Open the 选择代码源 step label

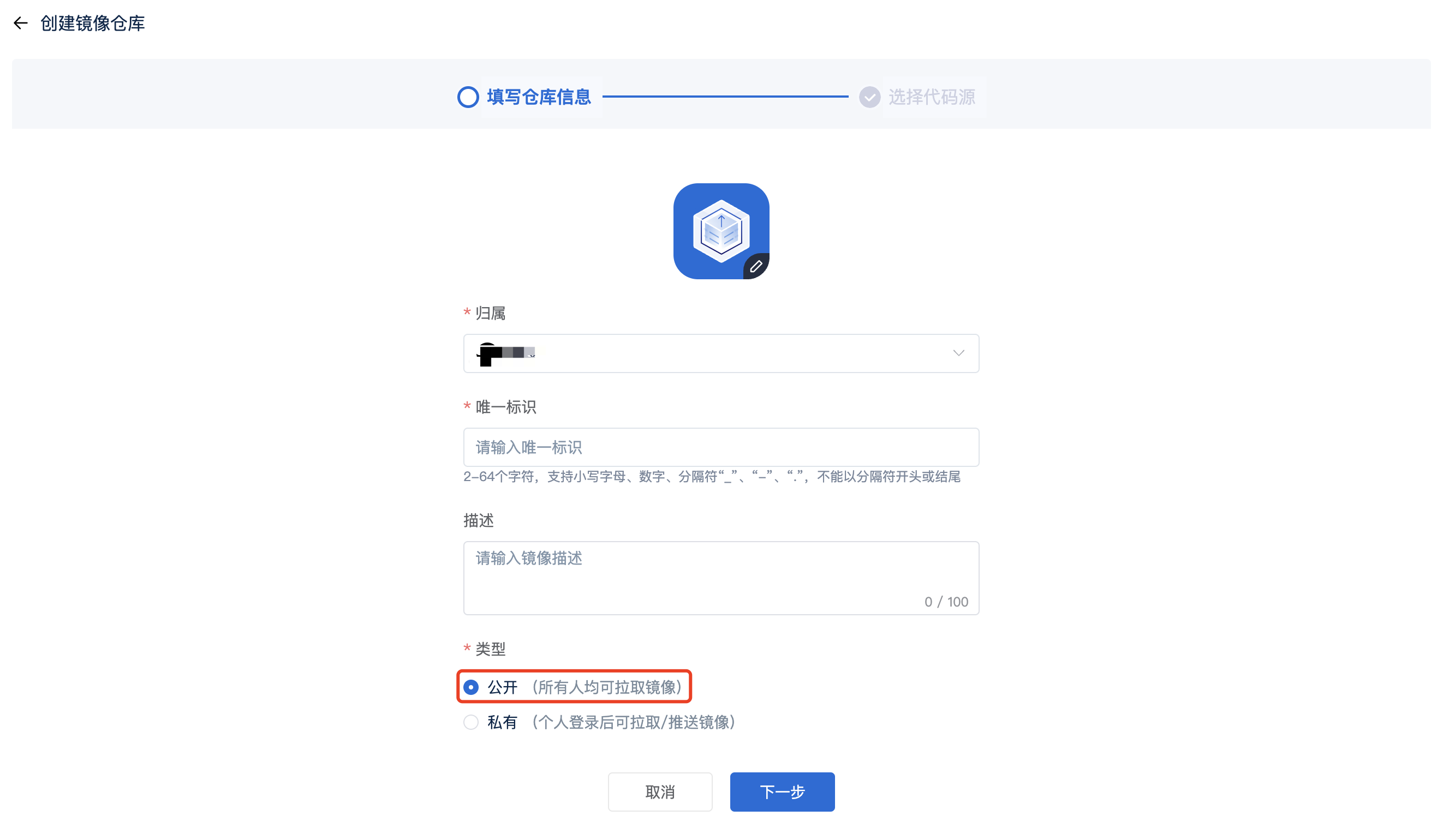point(932,97)
